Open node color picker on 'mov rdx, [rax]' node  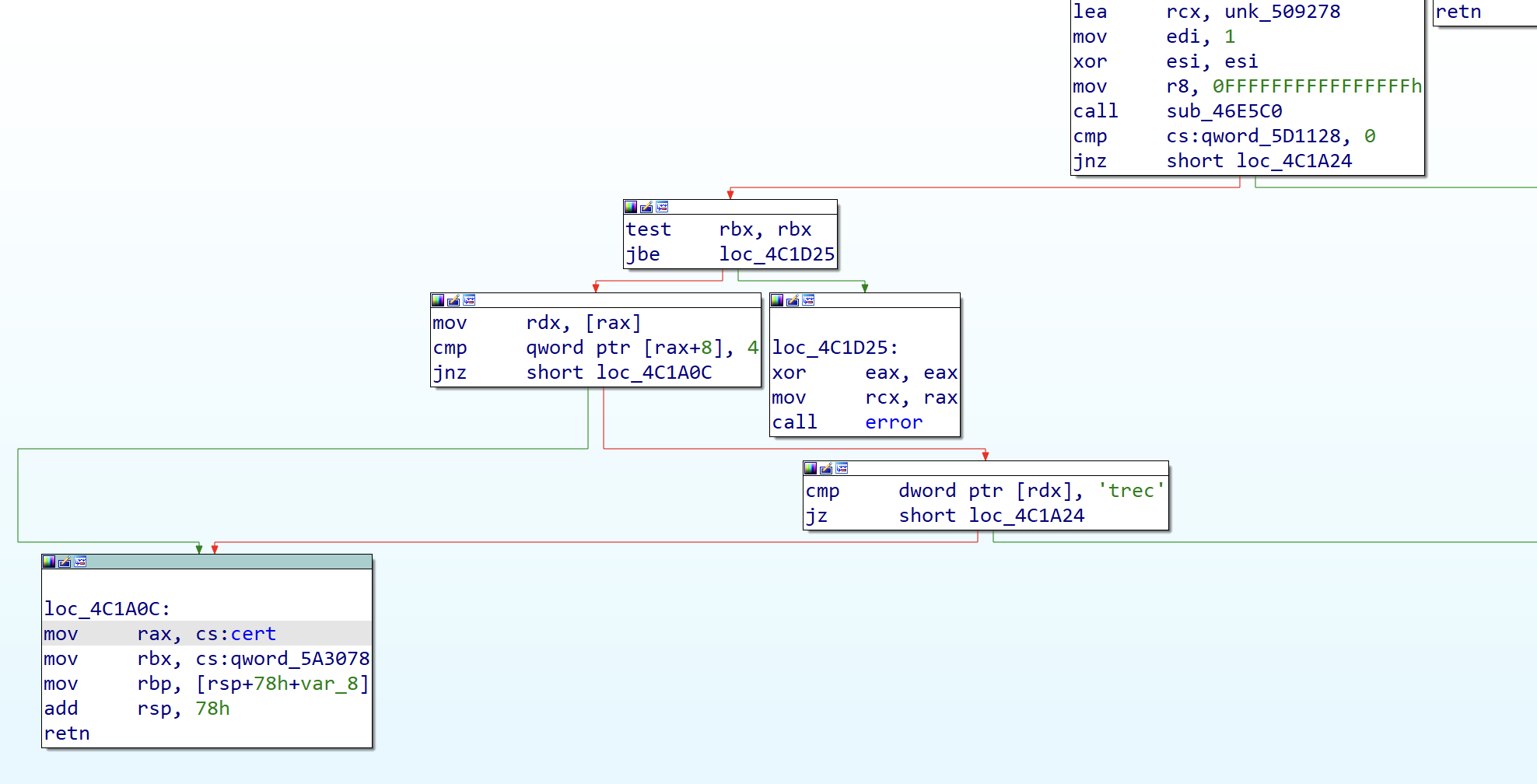[x=438, y=300]
